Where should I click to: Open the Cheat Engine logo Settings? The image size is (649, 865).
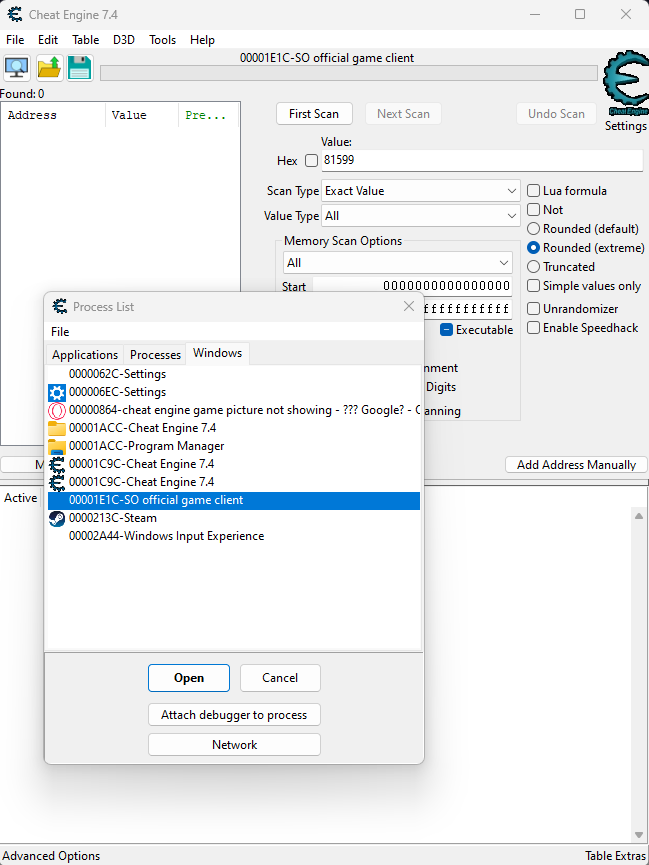click(x=625, y=93)
